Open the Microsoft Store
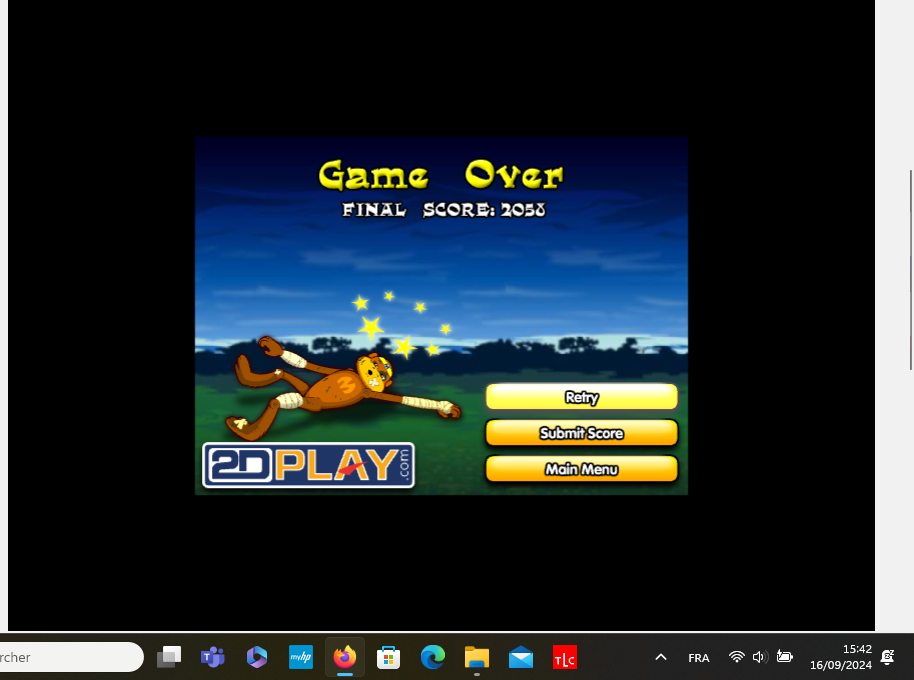Screen dimensions: 914x680 [388, 657]
